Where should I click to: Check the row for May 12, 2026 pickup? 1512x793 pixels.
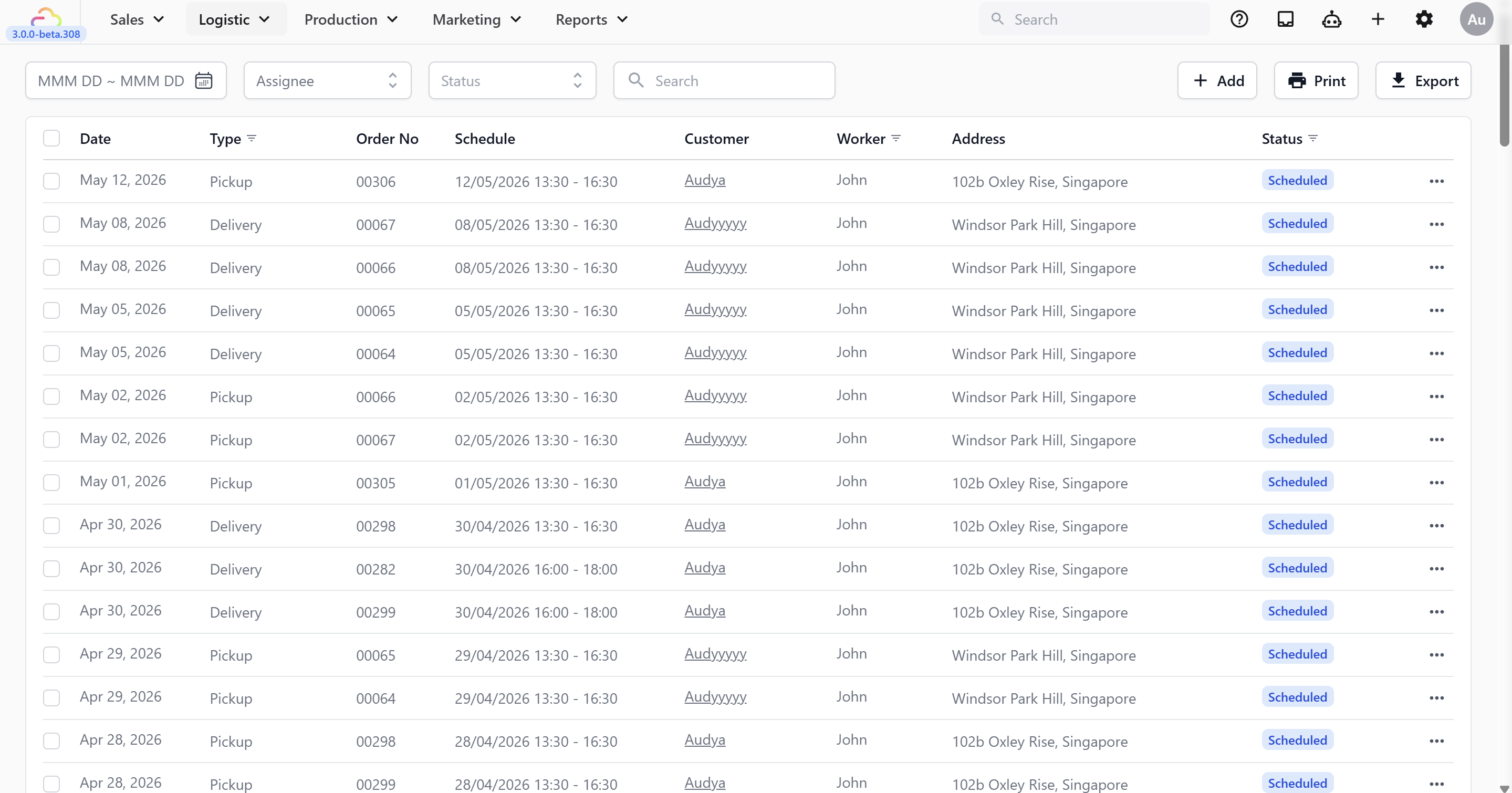pos(51,181)
